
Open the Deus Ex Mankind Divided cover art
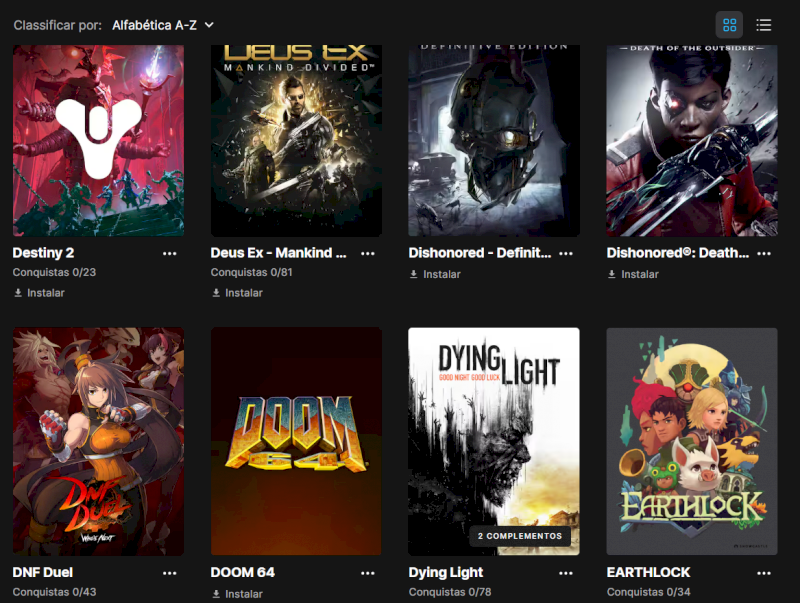click(x=296, y=140)
